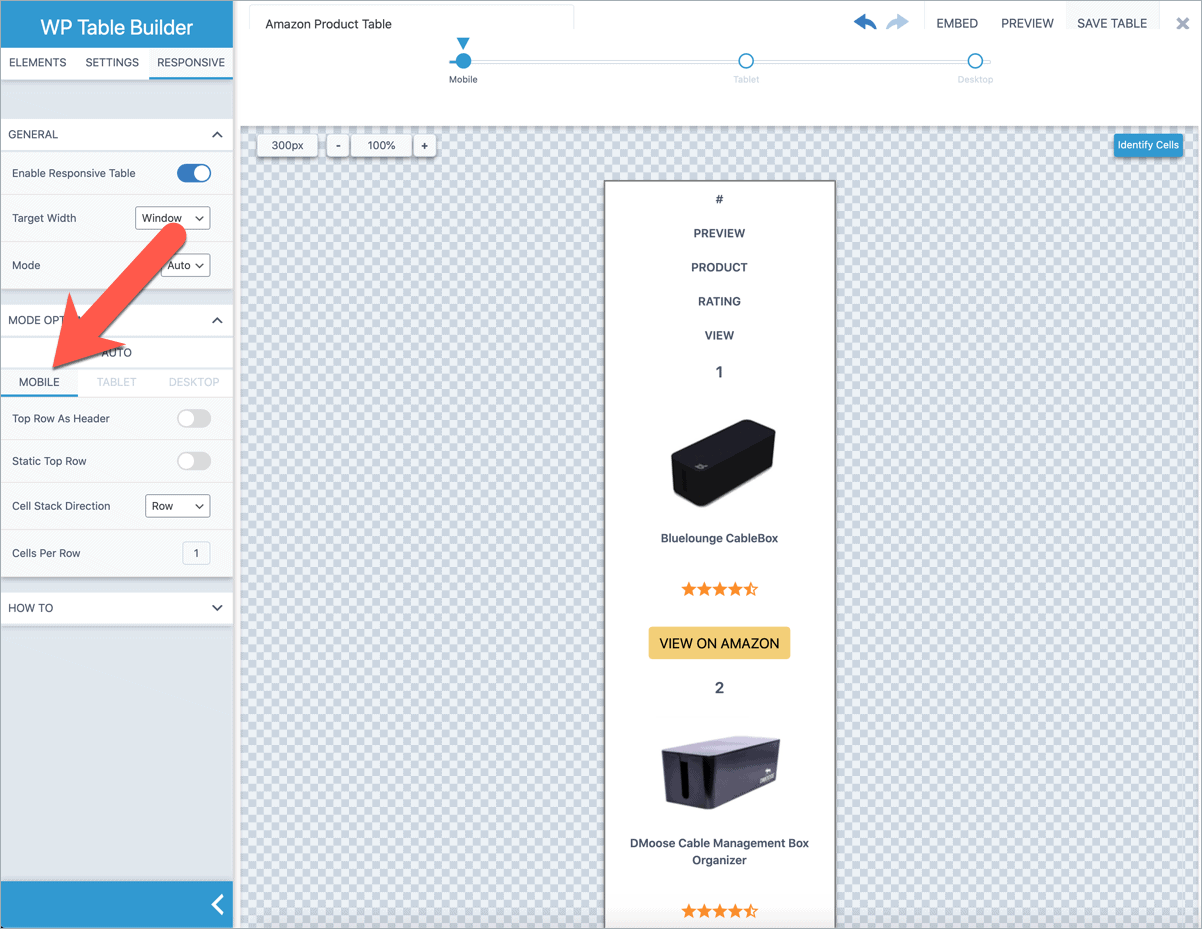The height and width of the screenshot is (929, 1202).
Task: Disable the Enable Responsive Table toggle
Action: click(193, 172)
